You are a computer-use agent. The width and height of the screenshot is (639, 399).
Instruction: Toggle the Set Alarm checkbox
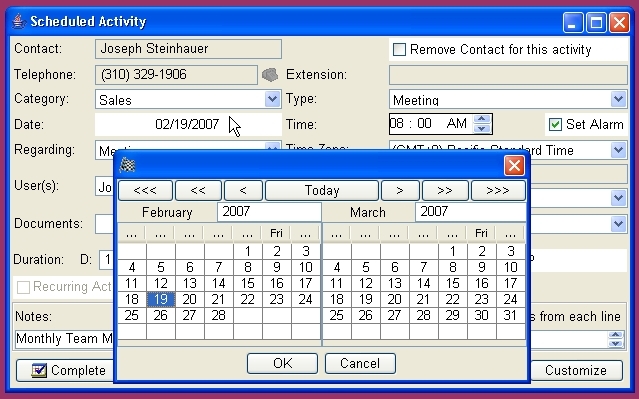(555, 124)
